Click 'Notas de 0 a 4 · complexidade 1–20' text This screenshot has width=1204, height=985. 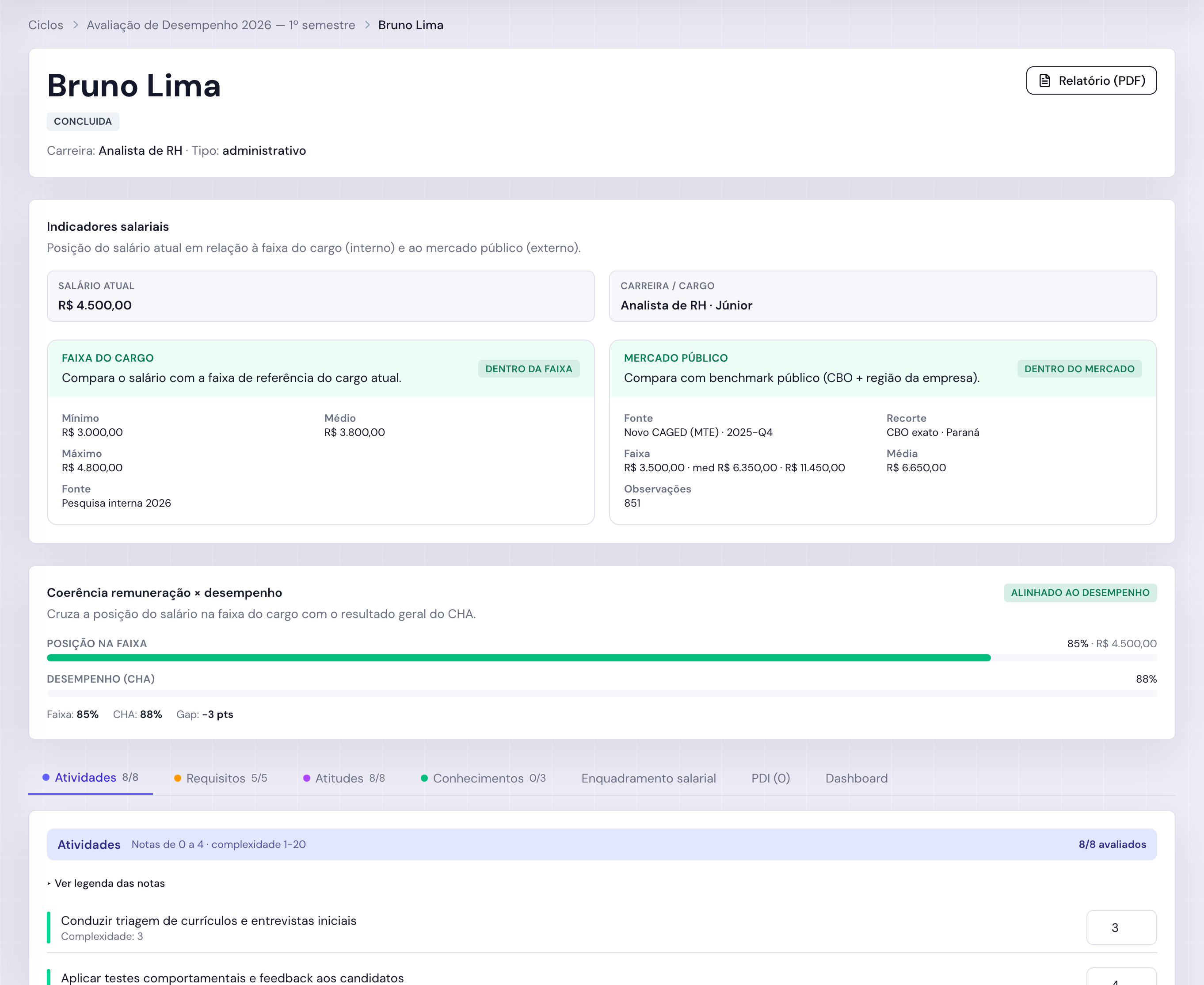click(x=219, y=844)
